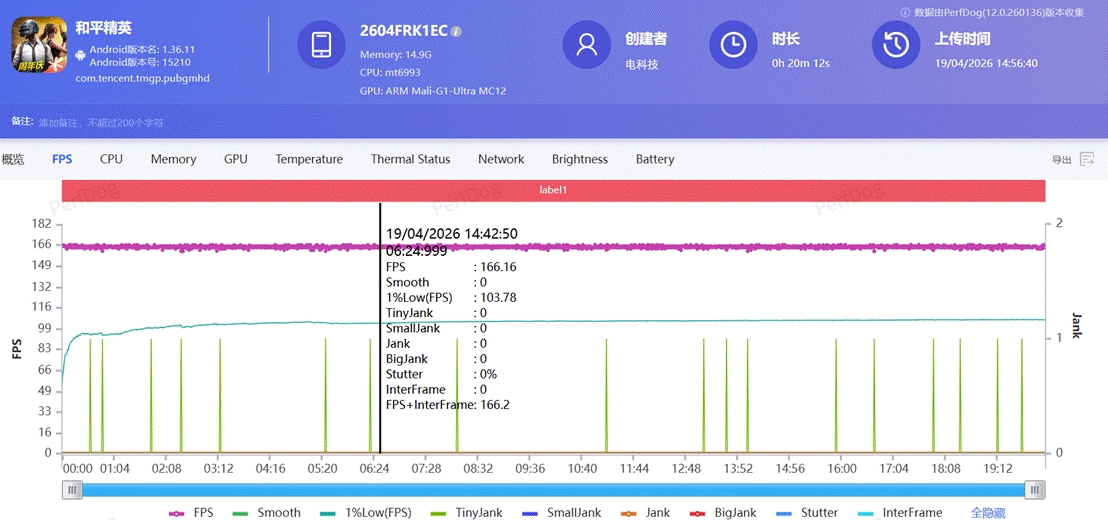Click the PUBG game app icon
1108x520 pixels.
pyautogui.click(x=39, y=46)
